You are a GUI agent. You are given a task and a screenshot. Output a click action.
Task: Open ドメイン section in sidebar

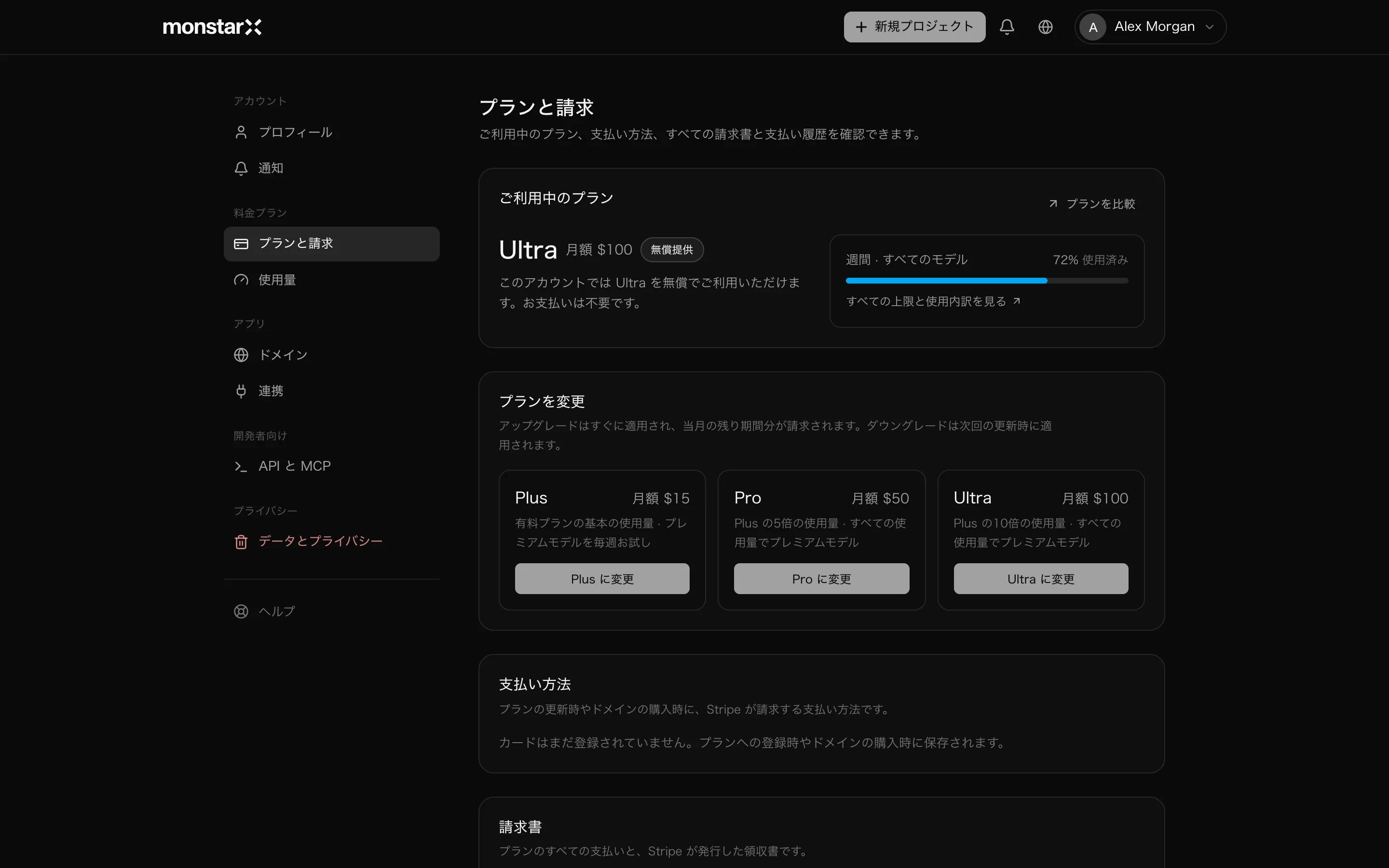[x=332, y=355]
